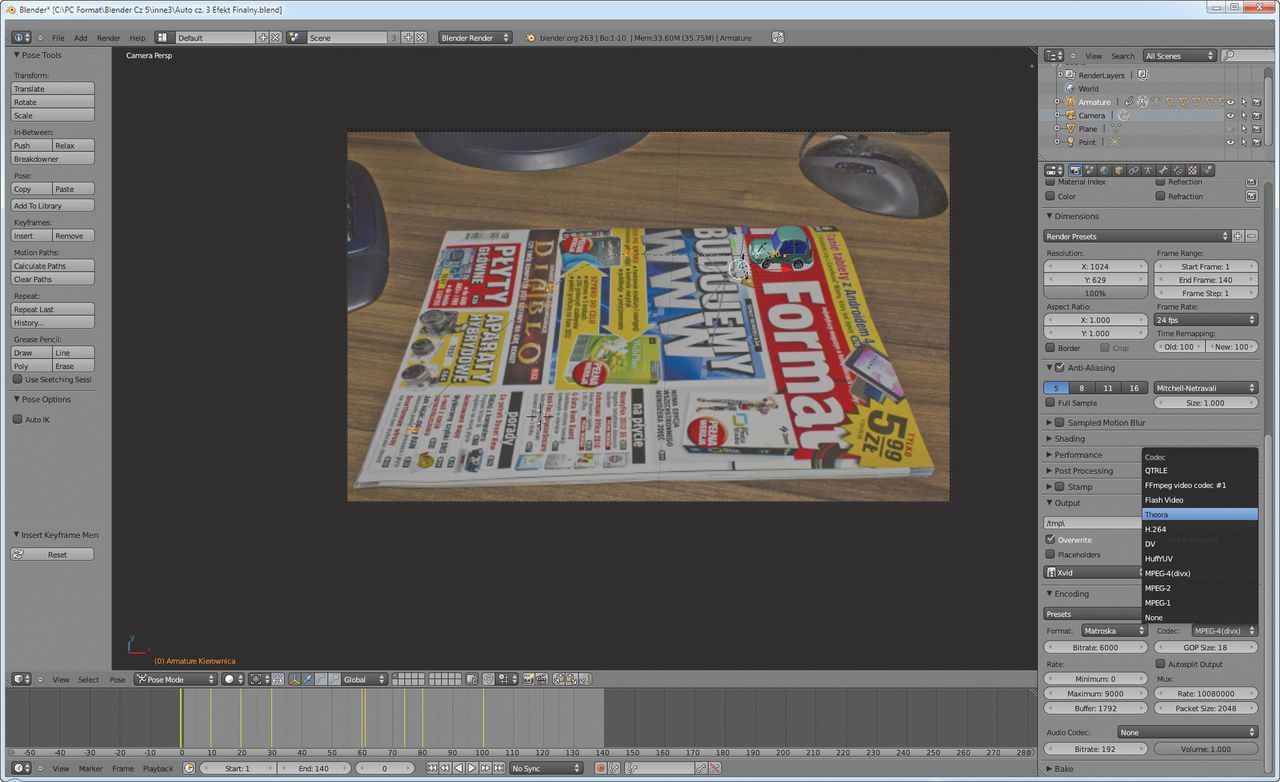Add a render preset with plus
The width and height of the screenshot is (1280, 782).
pyautogui.click(x=1238, y=236)
